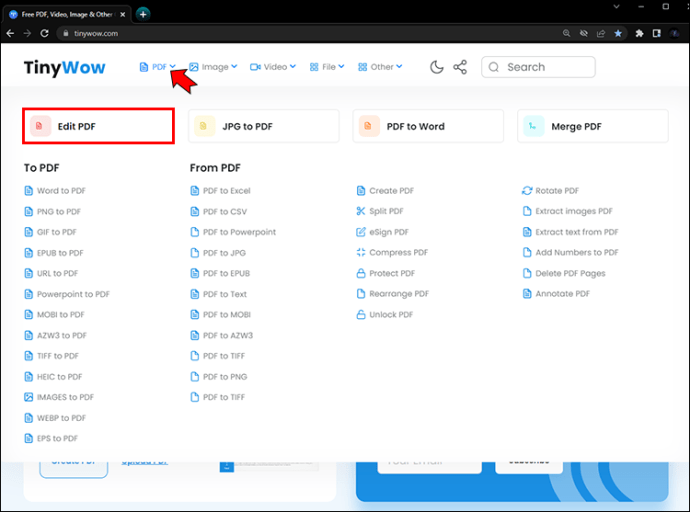The height and width of the screenshot is (512, 690).
Task: Click the Add Numbers to PDF icon
Action: (527, 252)
